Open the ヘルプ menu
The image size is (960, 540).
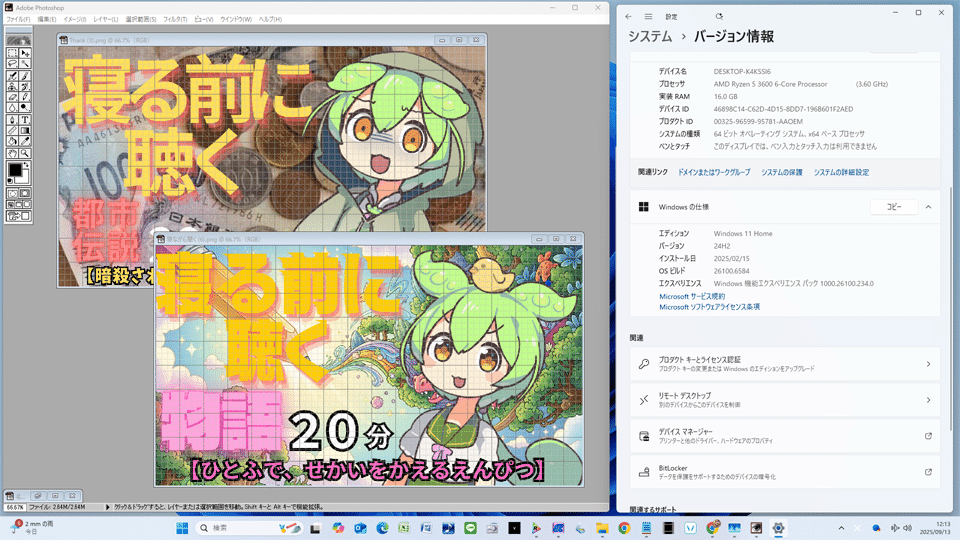[270, 20]
